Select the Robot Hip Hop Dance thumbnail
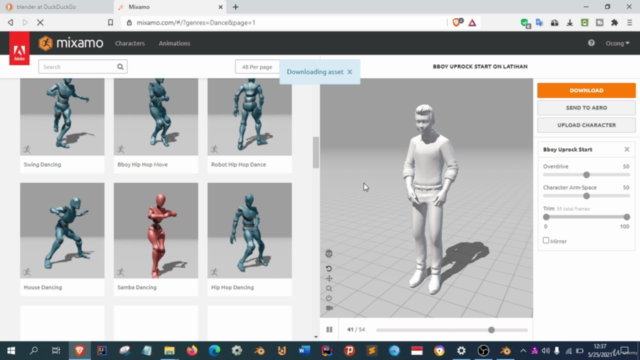640x360 pixels. point(249,117)
